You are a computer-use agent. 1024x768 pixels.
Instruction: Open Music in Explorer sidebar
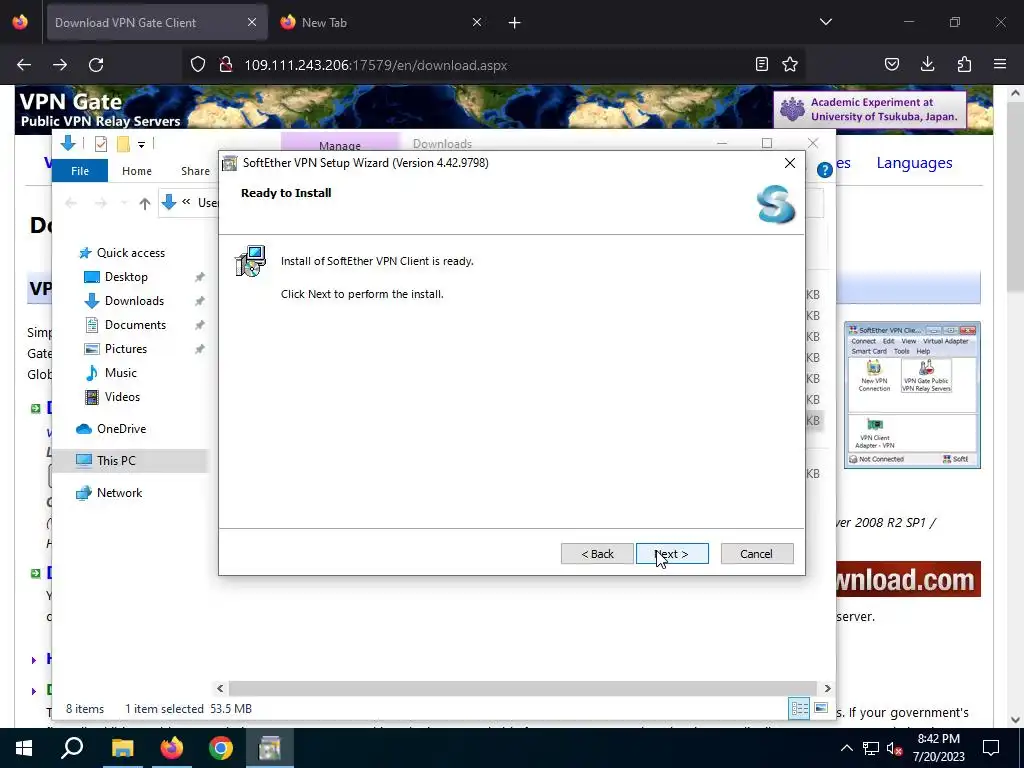pyautogui.click(x=120, y=373)
